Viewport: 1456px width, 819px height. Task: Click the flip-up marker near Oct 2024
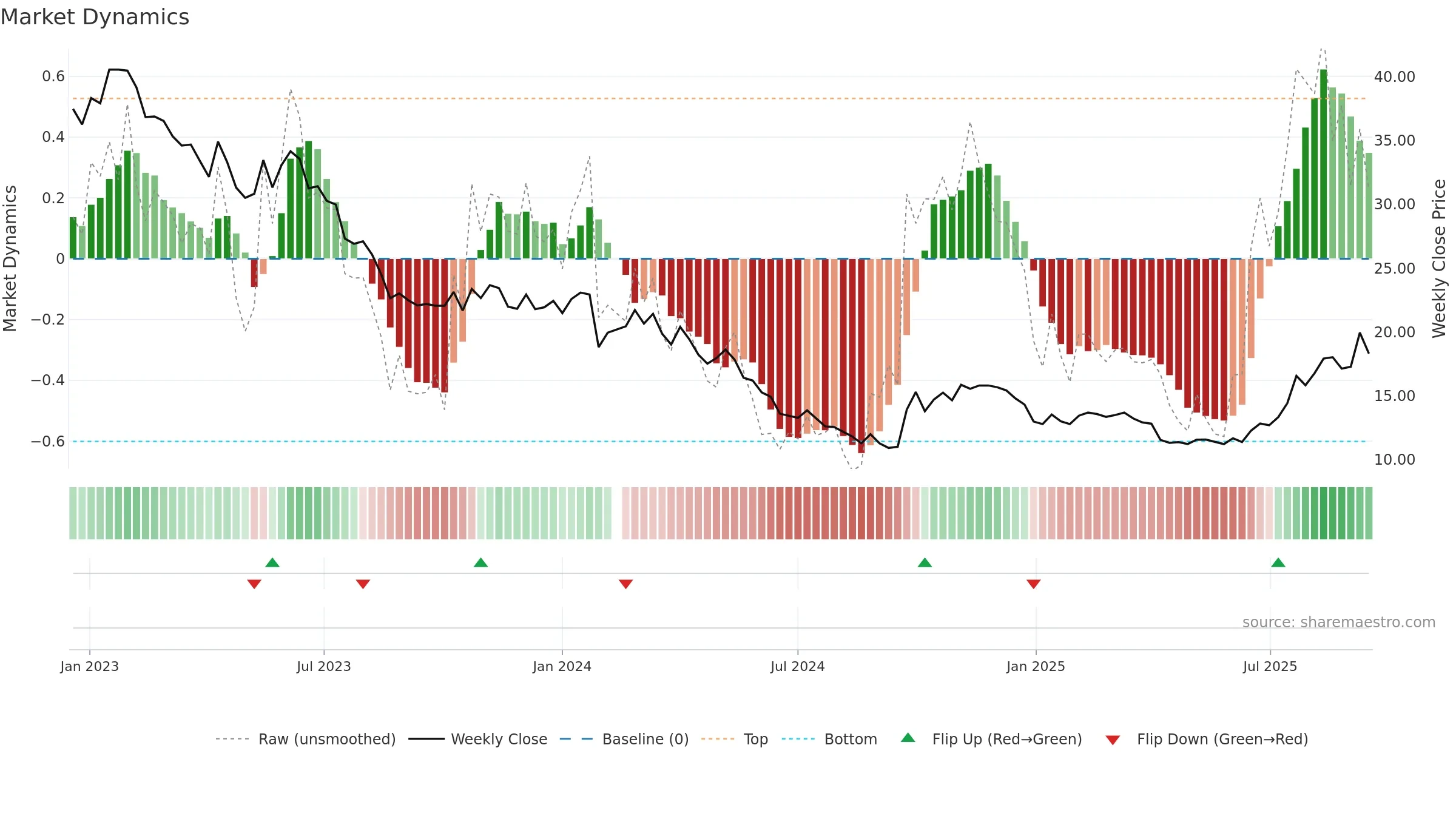pos(925,562)
